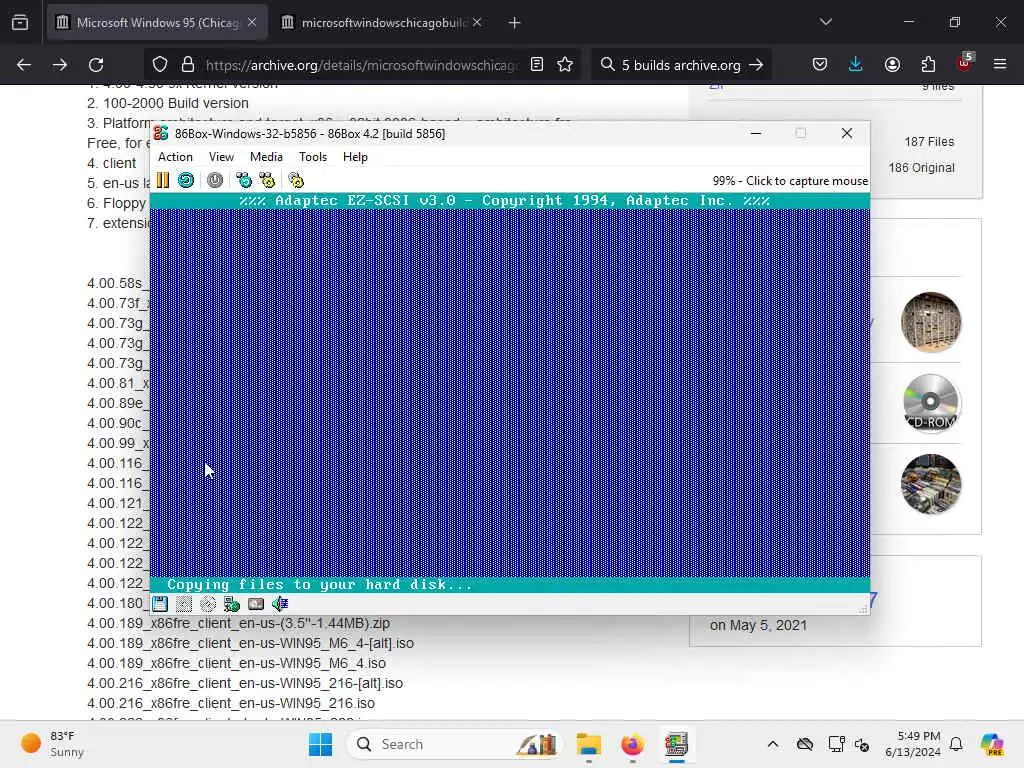The image size is (1024, 768).
Task: Open the Tools menu in 86Box
Action: click(x=313, y=157)
